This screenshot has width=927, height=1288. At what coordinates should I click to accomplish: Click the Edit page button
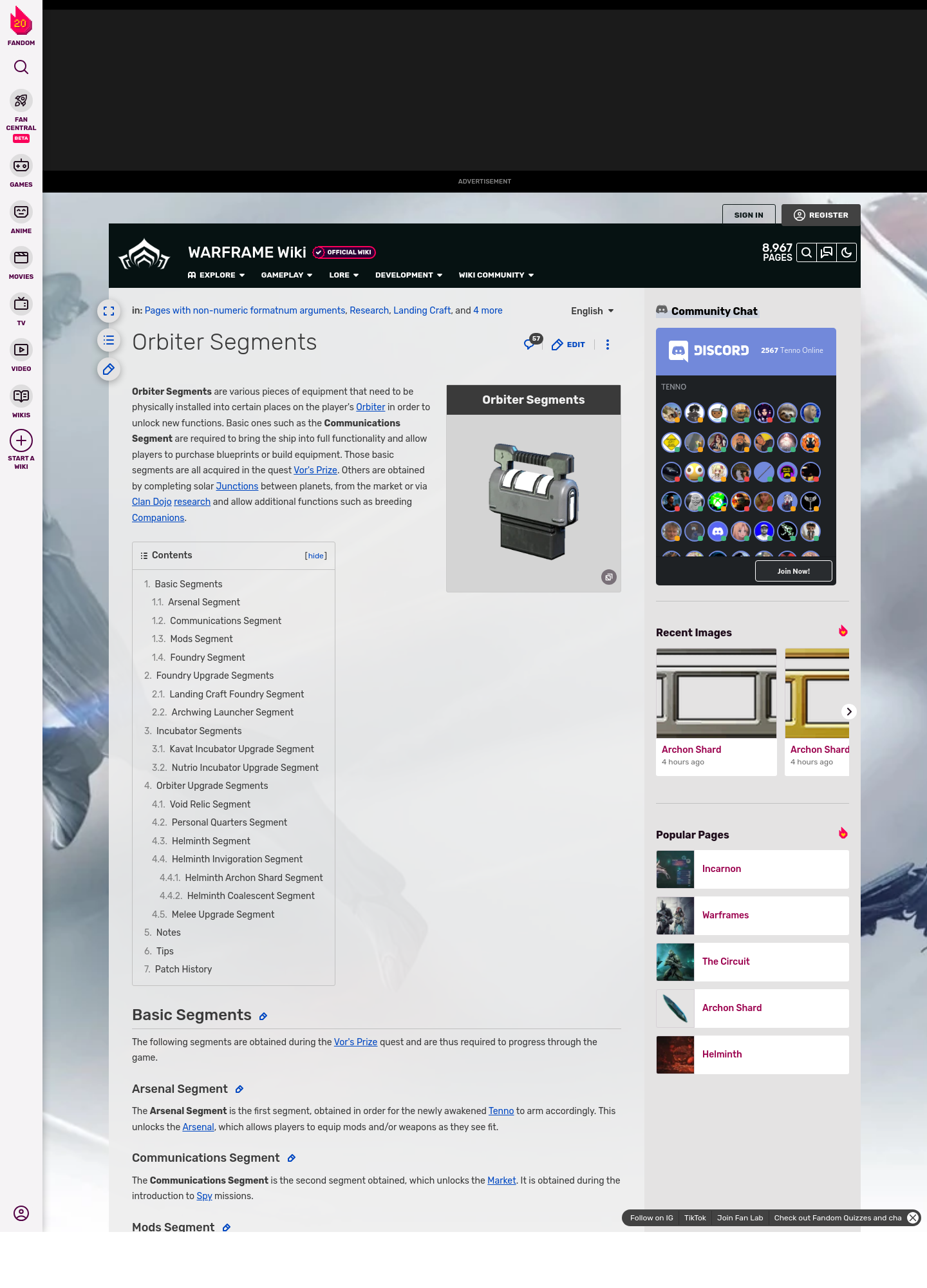point(568,345)
